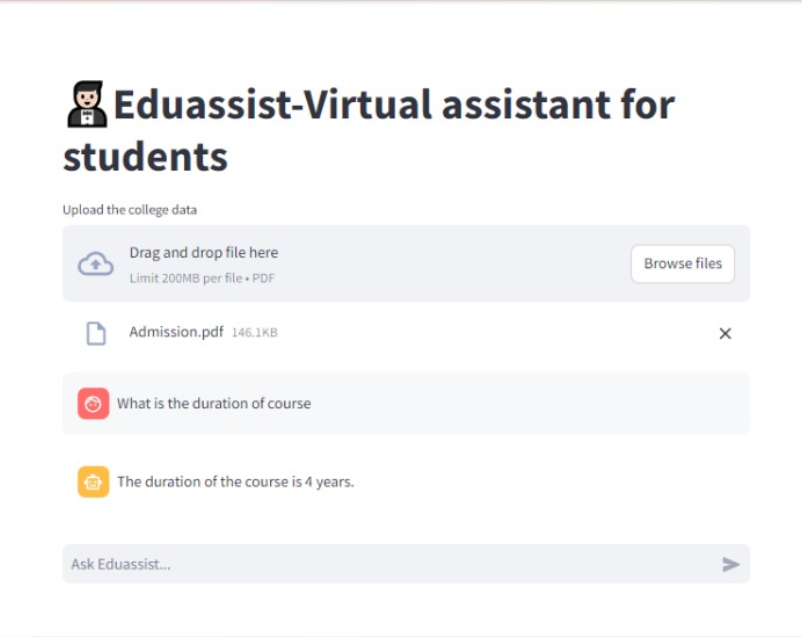Screen dimensions: 802x637
Task: Click the 'Upload the college data' label
Action: pos(129,210)
